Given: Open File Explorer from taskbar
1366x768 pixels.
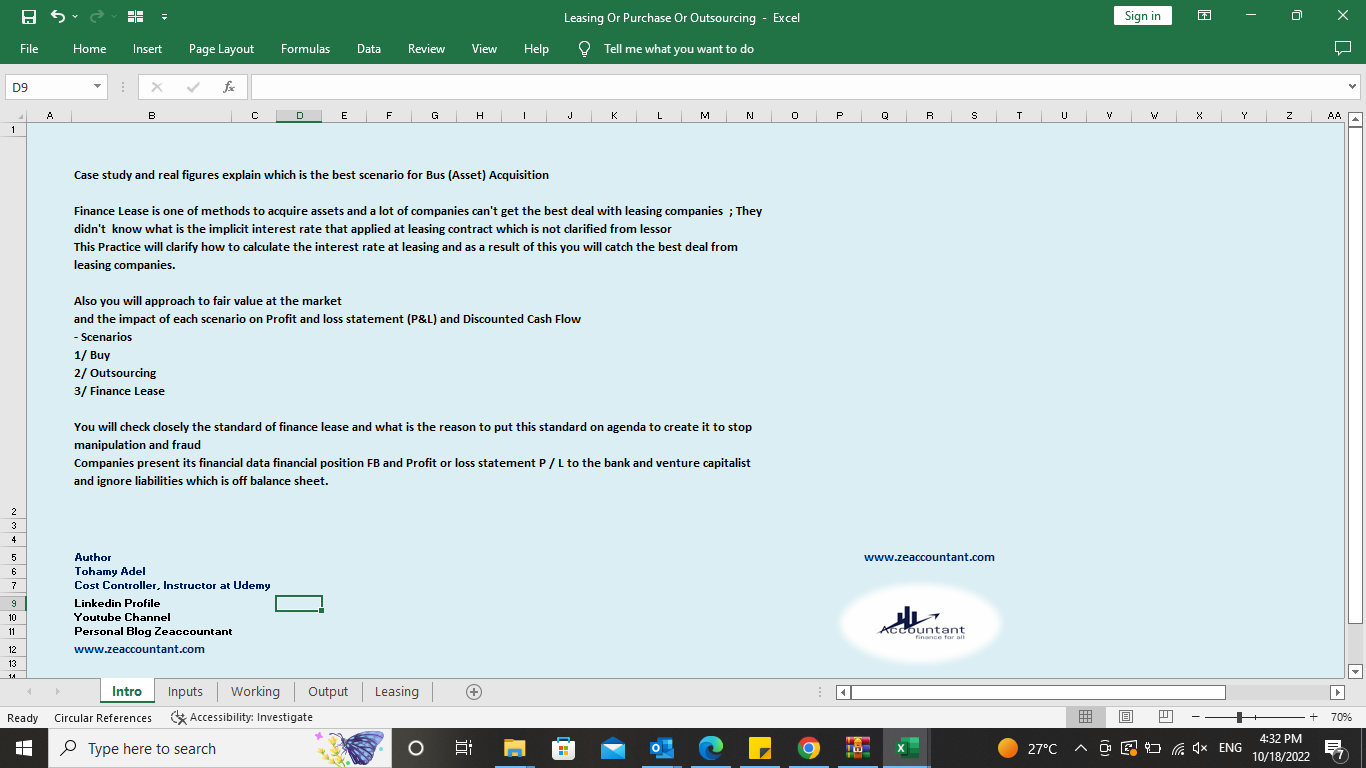Looking at the screenshot, I should coord(515,748).
